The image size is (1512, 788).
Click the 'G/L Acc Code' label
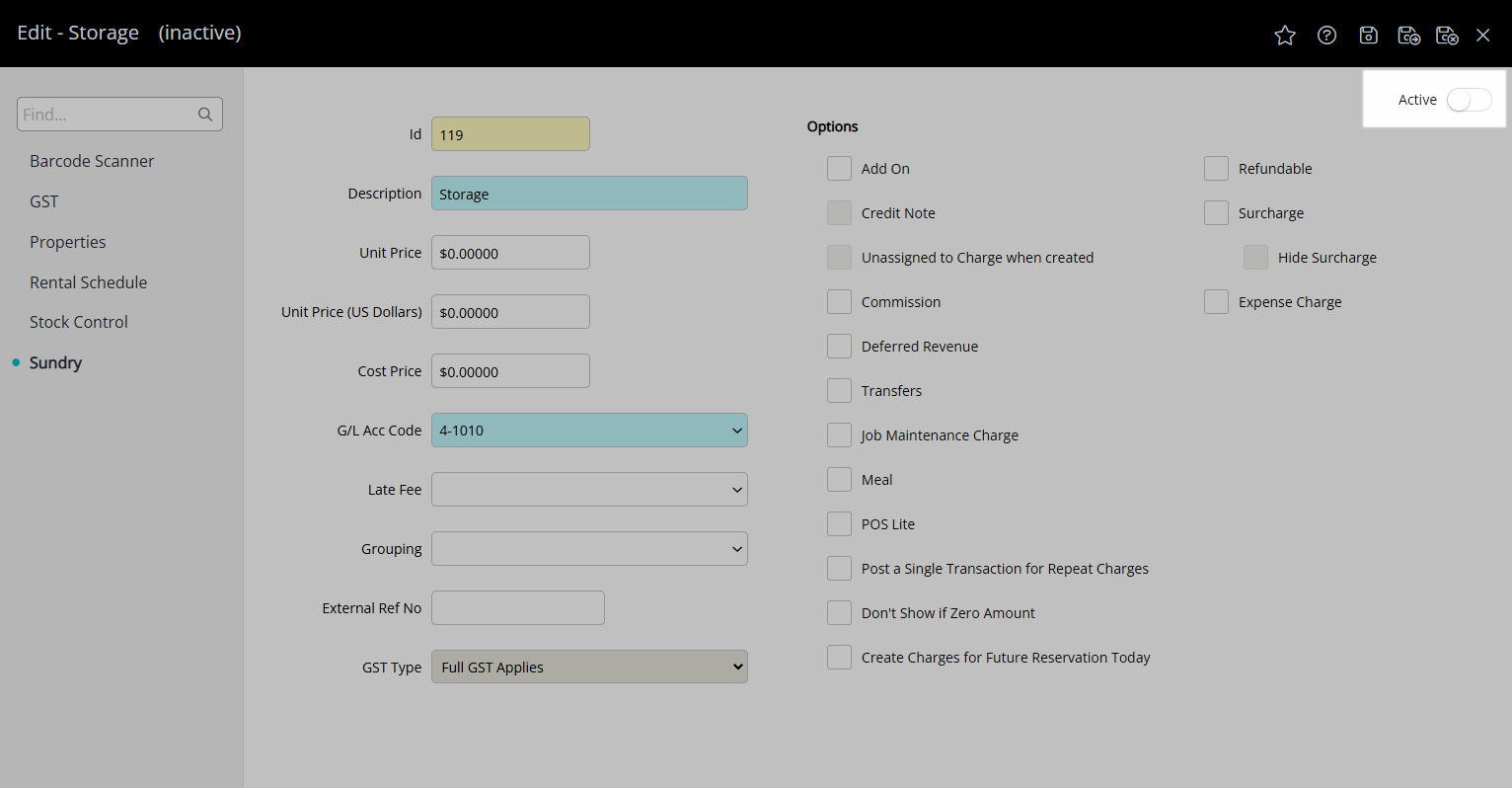[x=379, y=431]
